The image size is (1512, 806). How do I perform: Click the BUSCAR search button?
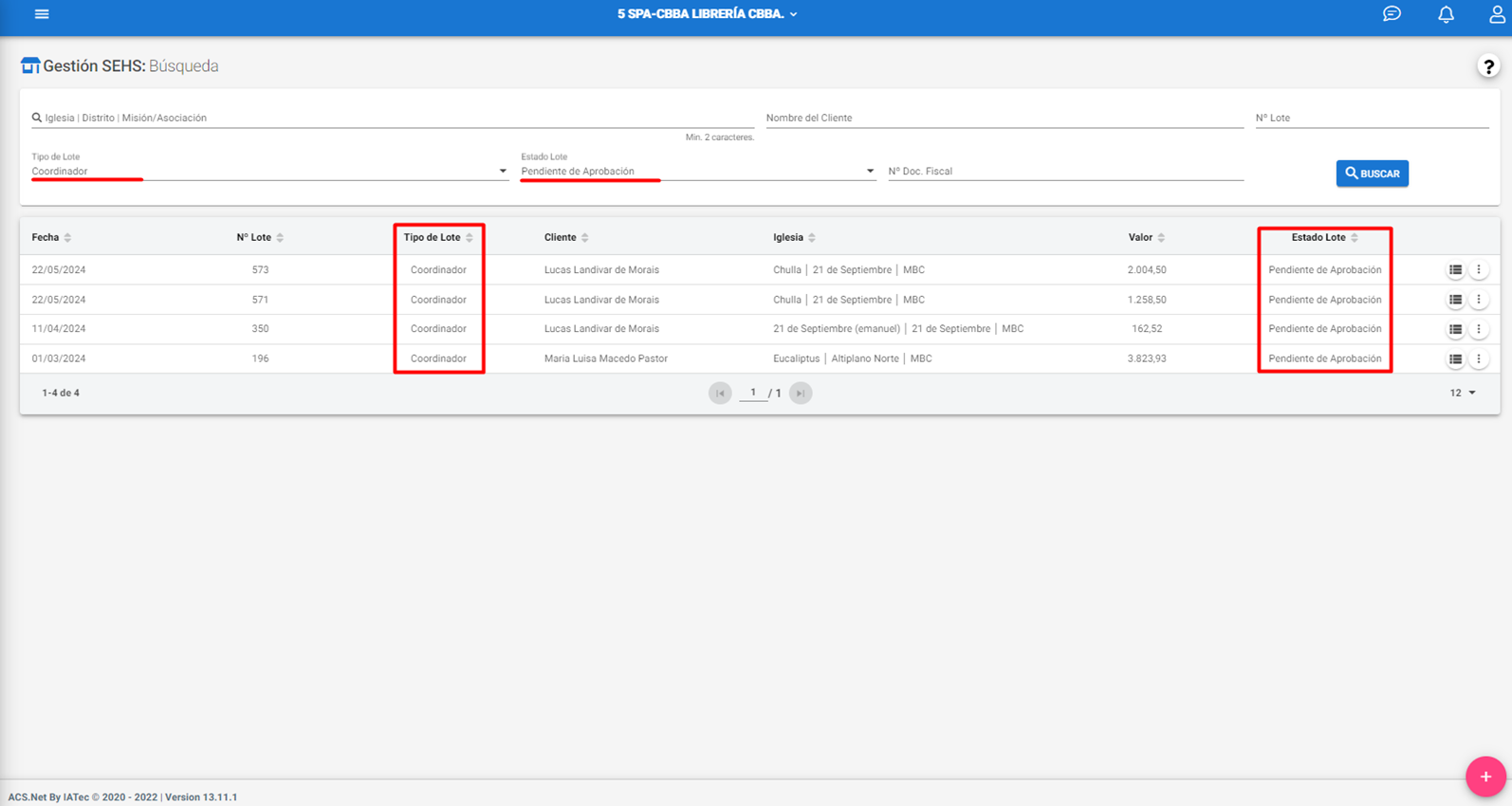(x=1372, y=174)
